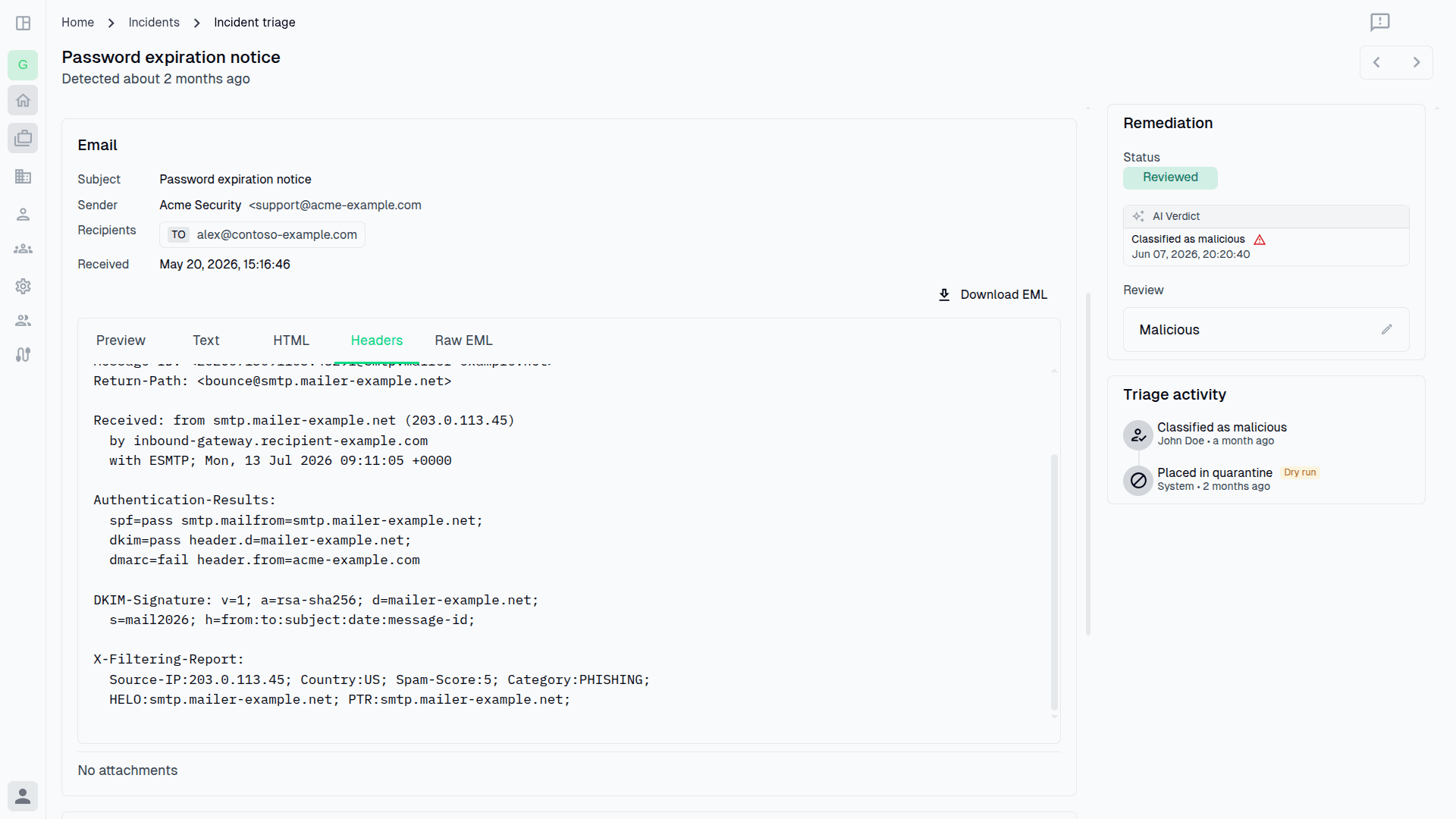Click the No attachments text
This screenshot has height=819, width=1456.
(127, 770)
